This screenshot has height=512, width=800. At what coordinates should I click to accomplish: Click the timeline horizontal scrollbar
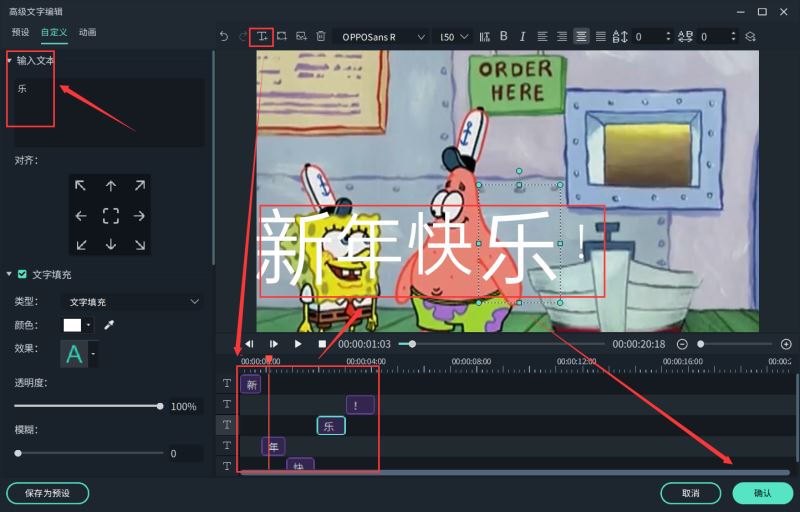click(x=514, y=473)
